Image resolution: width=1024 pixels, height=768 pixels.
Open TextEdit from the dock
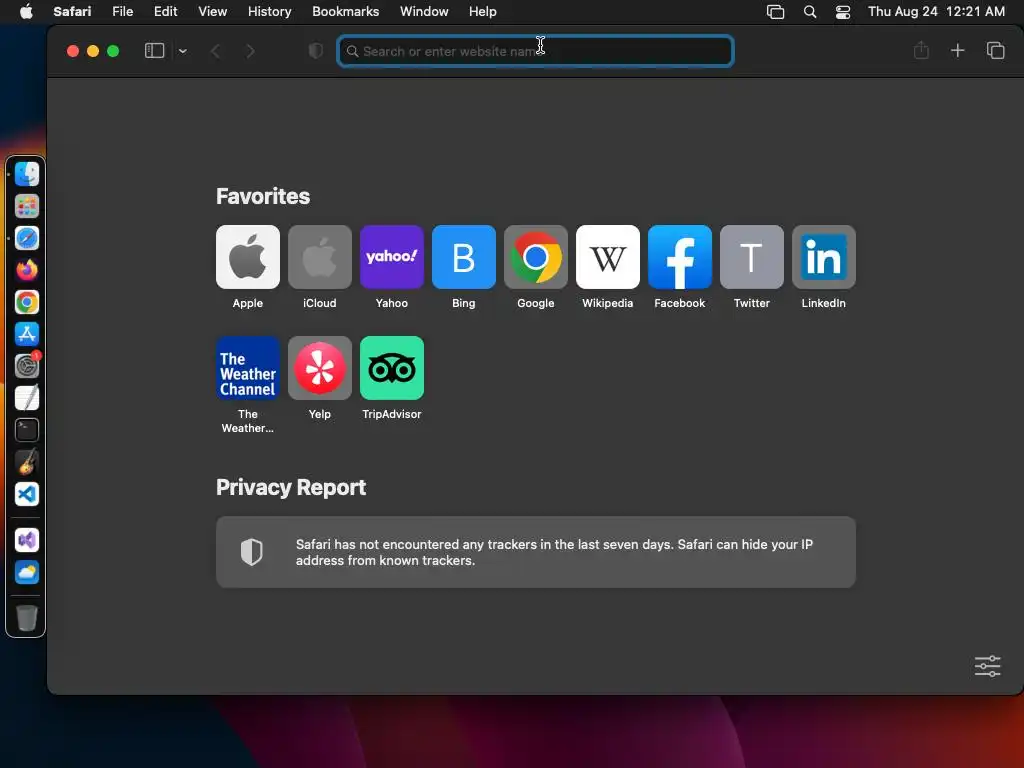pyautogui.click(x=27, y=398)
